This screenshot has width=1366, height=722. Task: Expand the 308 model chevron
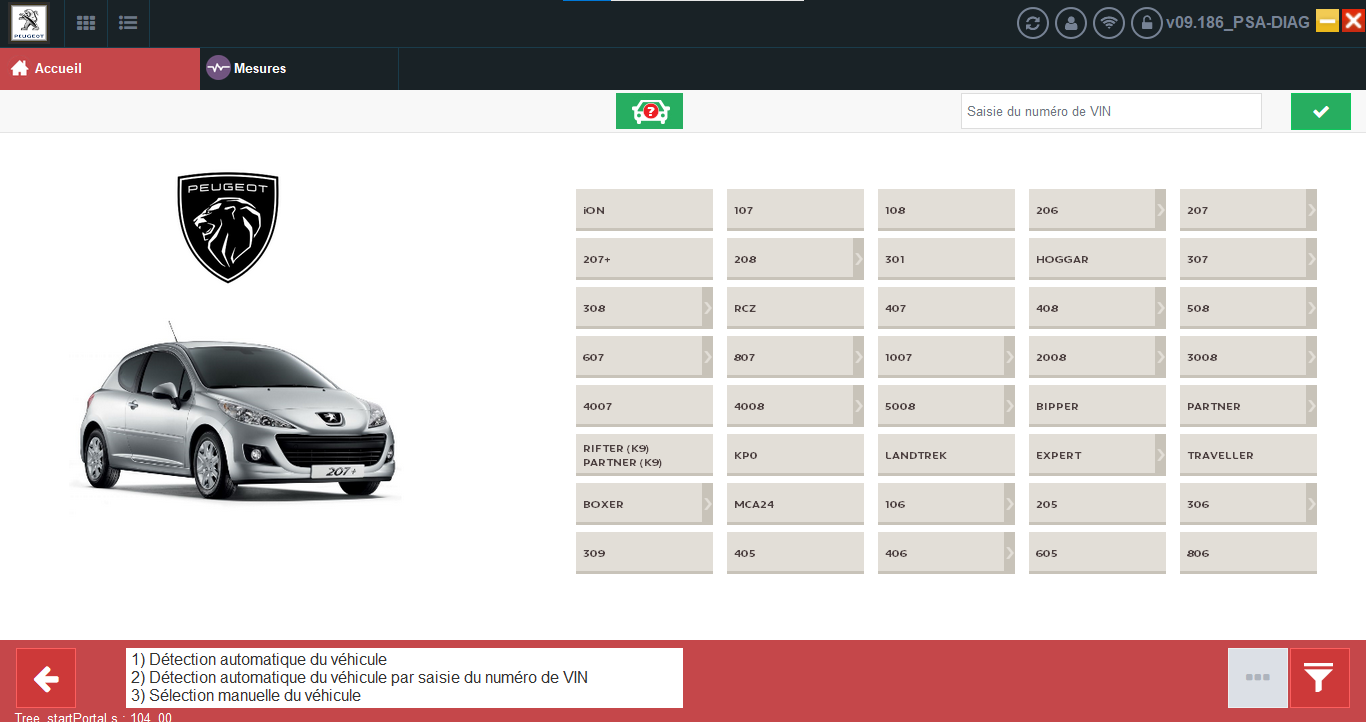pos(707,308)
